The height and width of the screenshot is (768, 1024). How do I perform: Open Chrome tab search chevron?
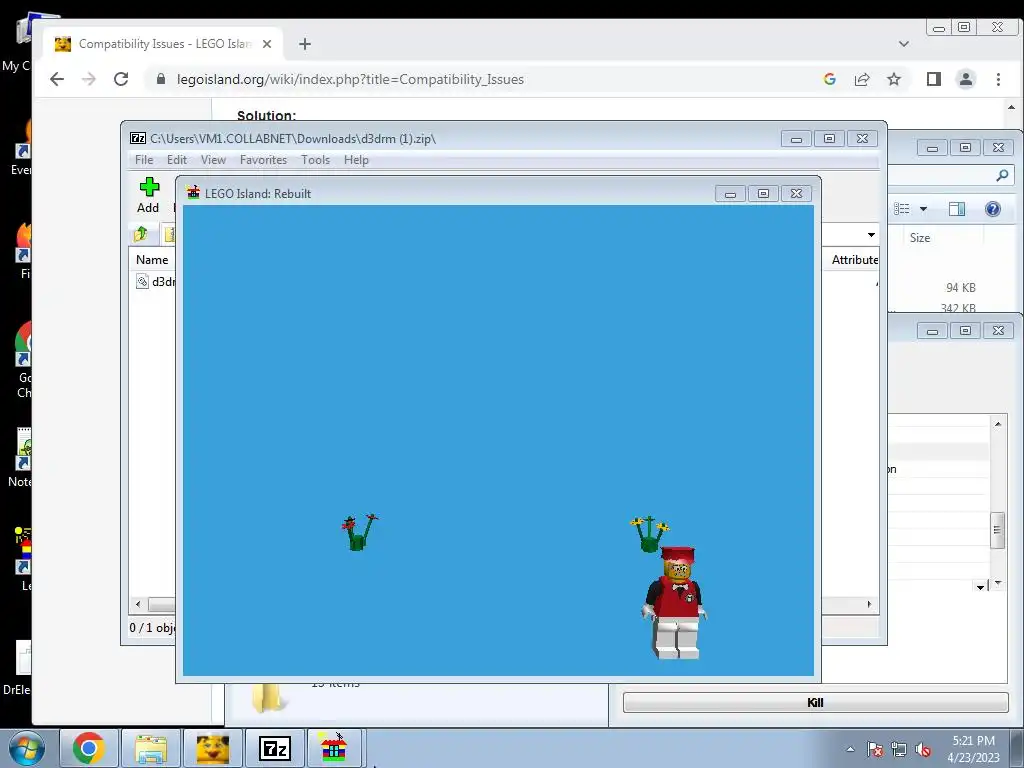coord(904,44)
